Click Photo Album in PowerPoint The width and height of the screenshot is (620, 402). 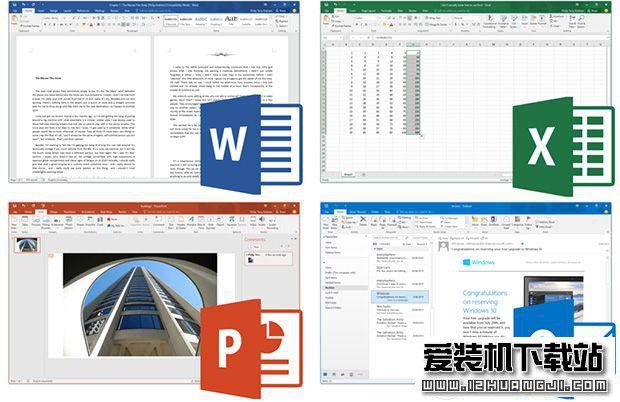coord(69,223)
